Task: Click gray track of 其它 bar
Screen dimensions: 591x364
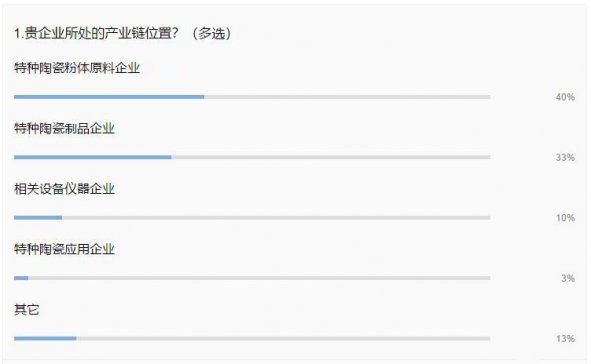Action: pos(283,338)
